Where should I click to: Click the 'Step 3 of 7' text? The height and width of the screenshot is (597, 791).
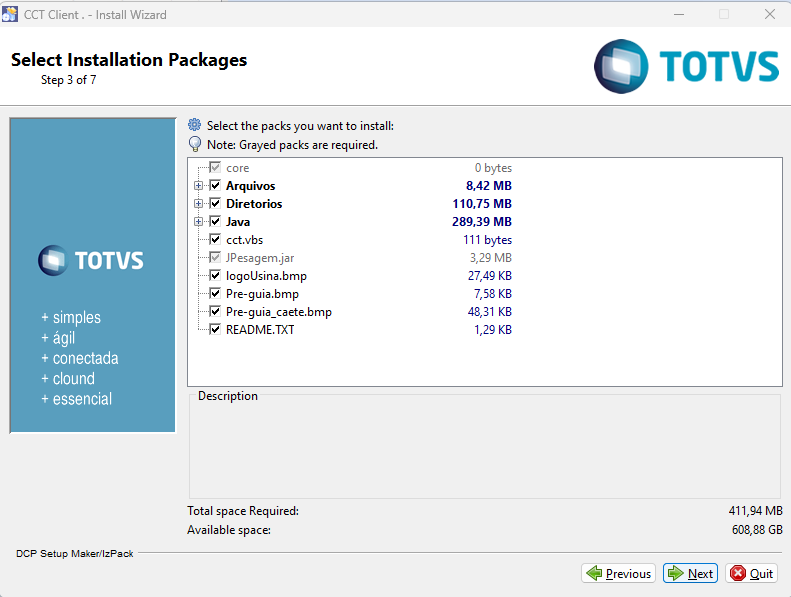click(x=69, y=80)
